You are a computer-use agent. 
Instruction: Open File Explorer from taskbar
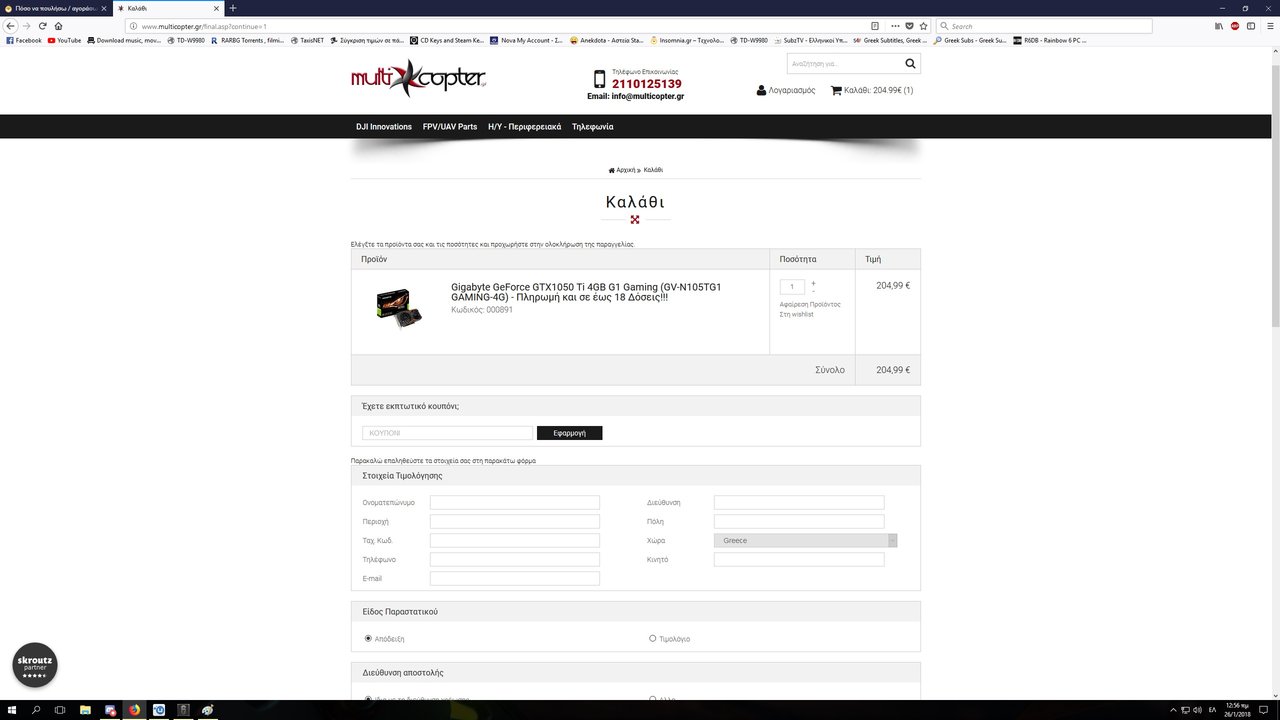(x=85, y=710)
